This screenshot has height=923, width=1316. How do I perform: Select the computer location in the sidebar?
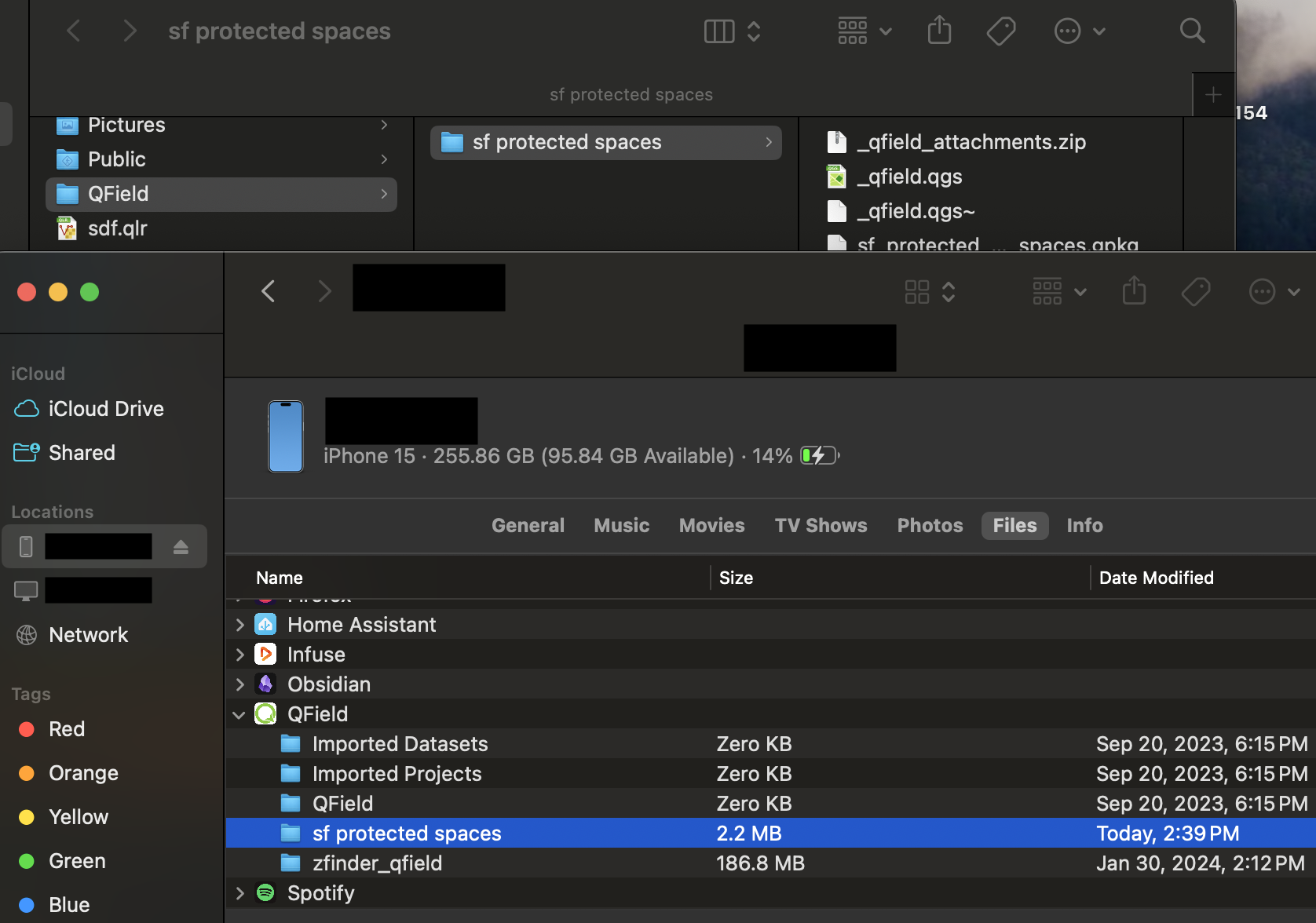pyautogui.click(x=105, y=590)
